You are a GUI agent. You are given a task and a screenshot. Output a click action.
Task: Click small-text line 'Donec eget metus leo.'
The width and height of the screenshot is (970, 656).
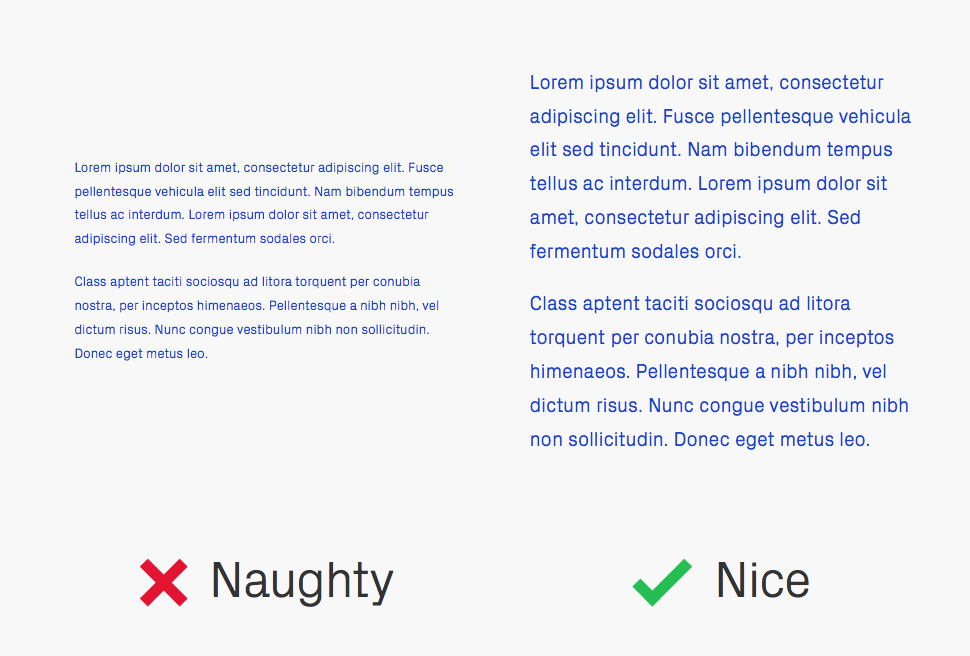point(141,354)
